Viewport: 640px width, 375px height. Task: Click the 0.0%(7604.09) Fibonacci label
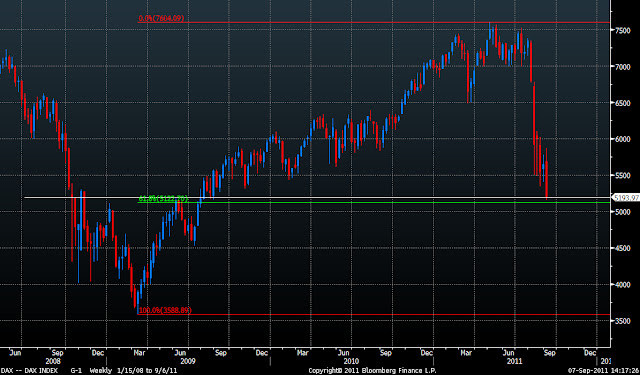click(x=162, y=18)
